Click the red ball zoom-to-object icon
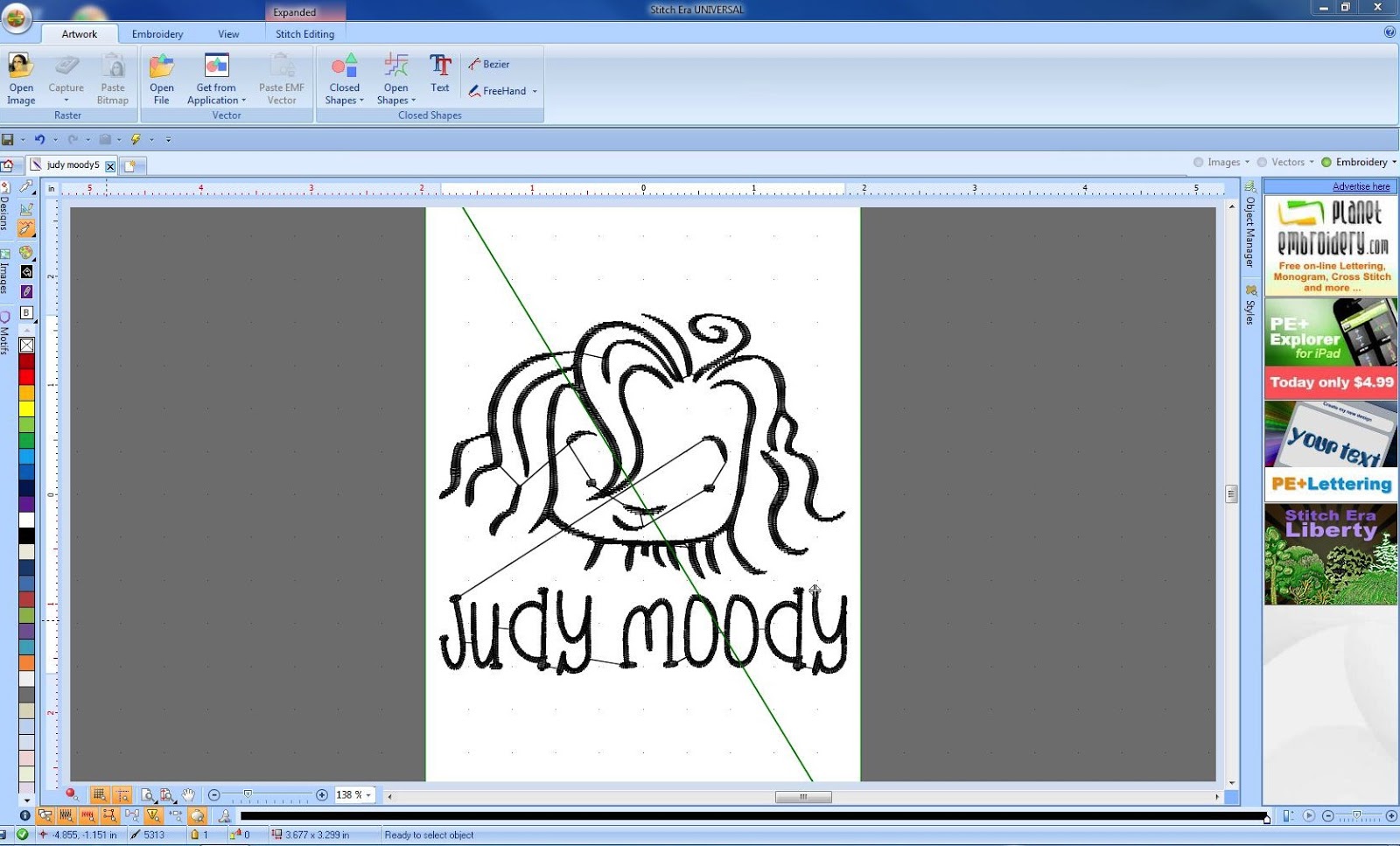 click(72, 794)
